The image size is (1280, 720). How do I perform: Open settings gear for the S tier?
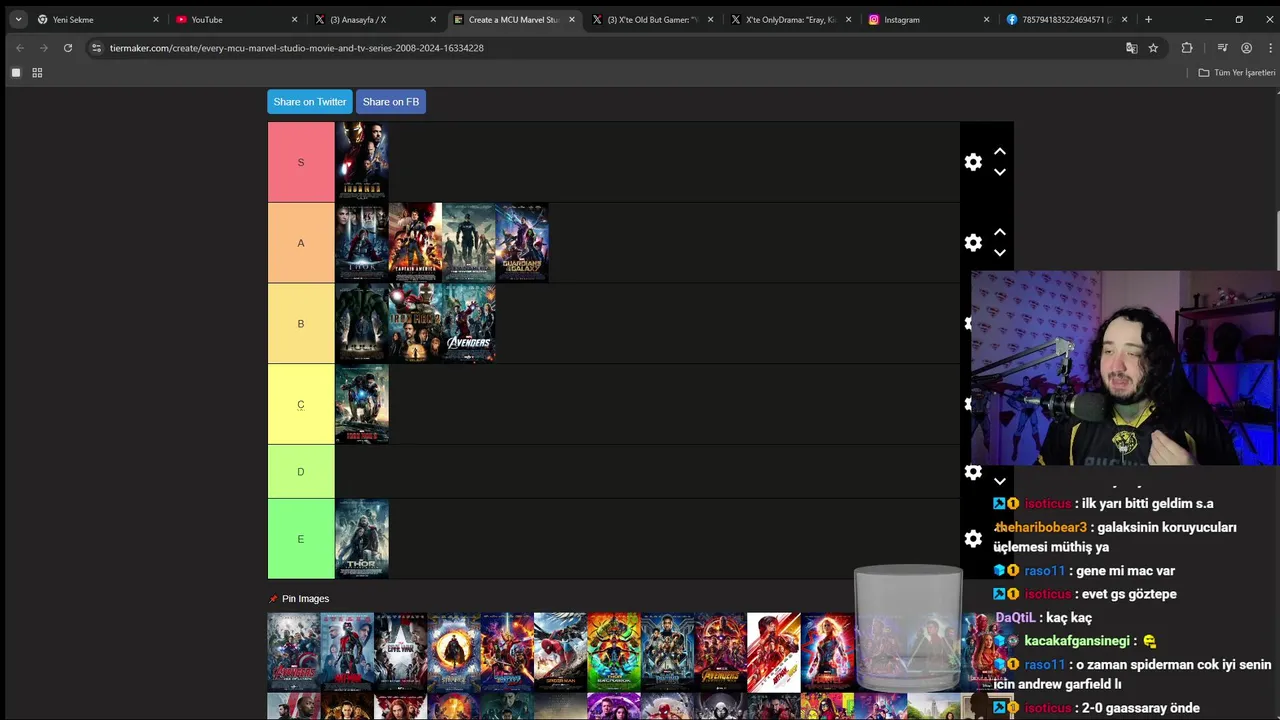[x=973, y=162]
